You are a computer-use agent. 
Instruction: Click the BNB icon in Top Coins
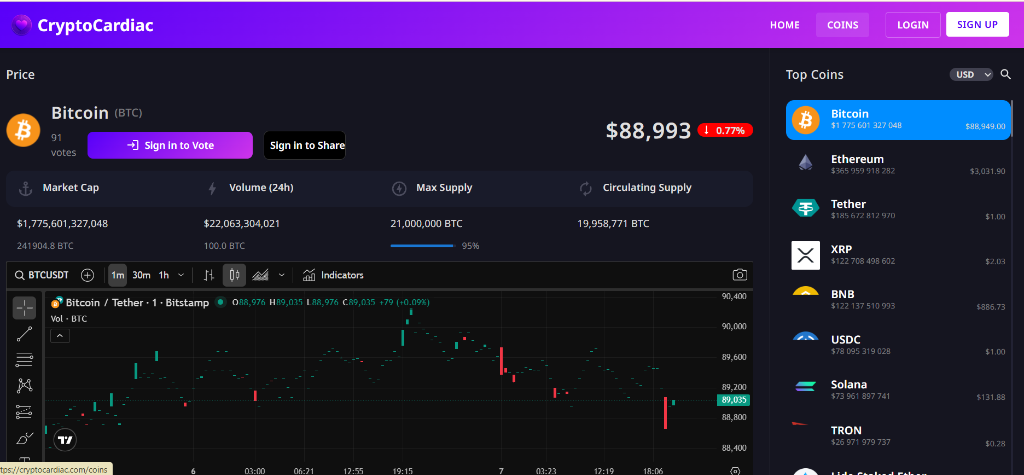coord(805,291)
